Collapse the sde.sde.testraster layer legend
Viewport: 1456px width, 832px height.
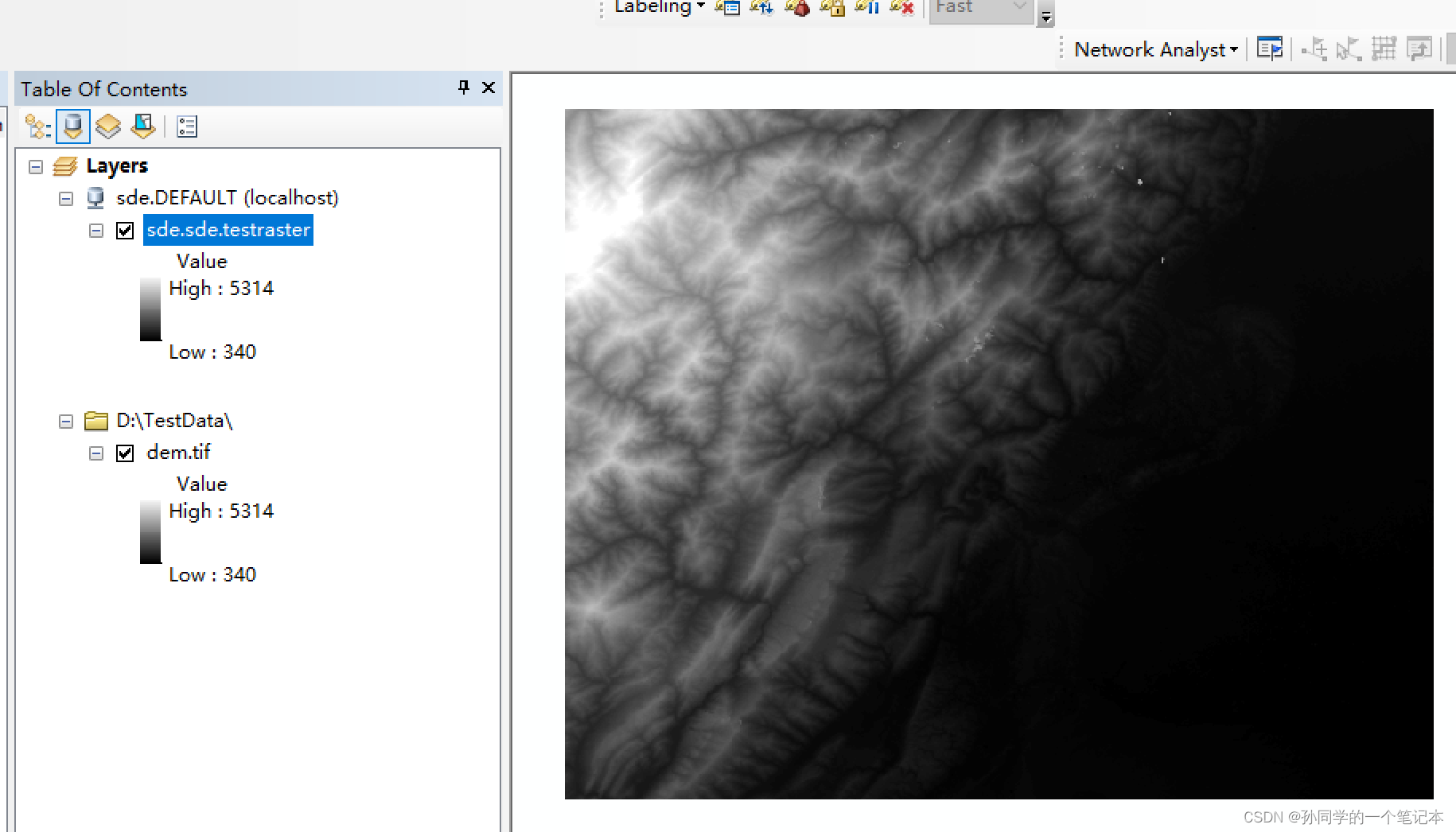96,231
